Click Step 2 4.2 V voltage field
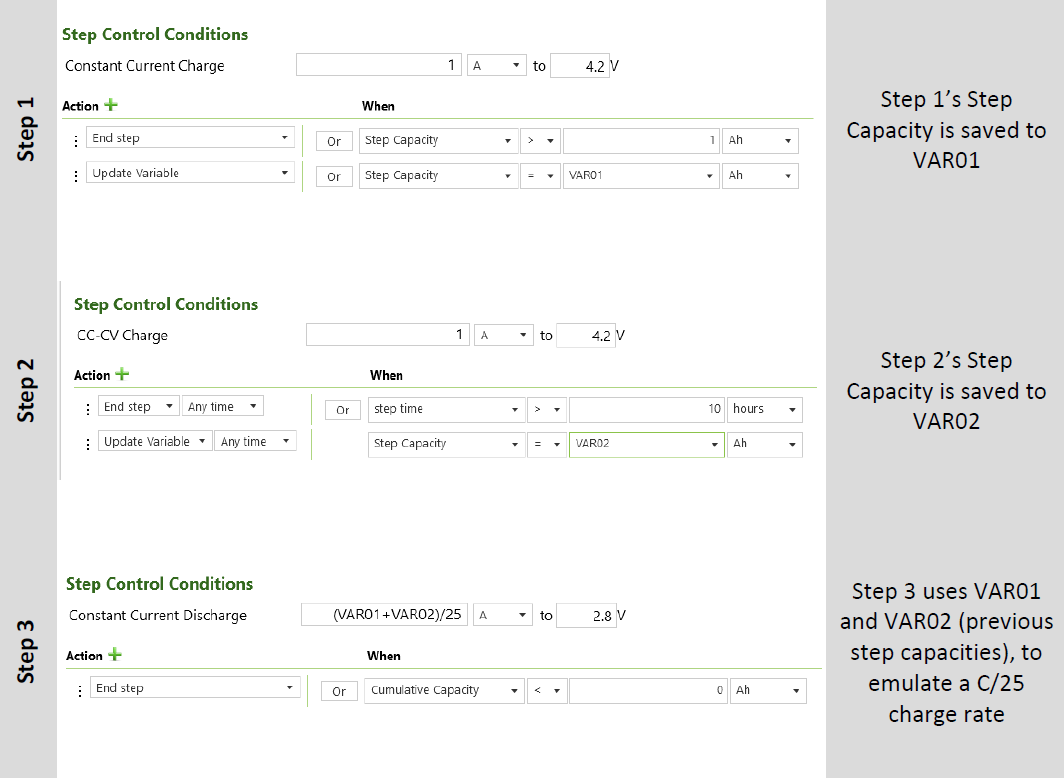 (586, 335)
